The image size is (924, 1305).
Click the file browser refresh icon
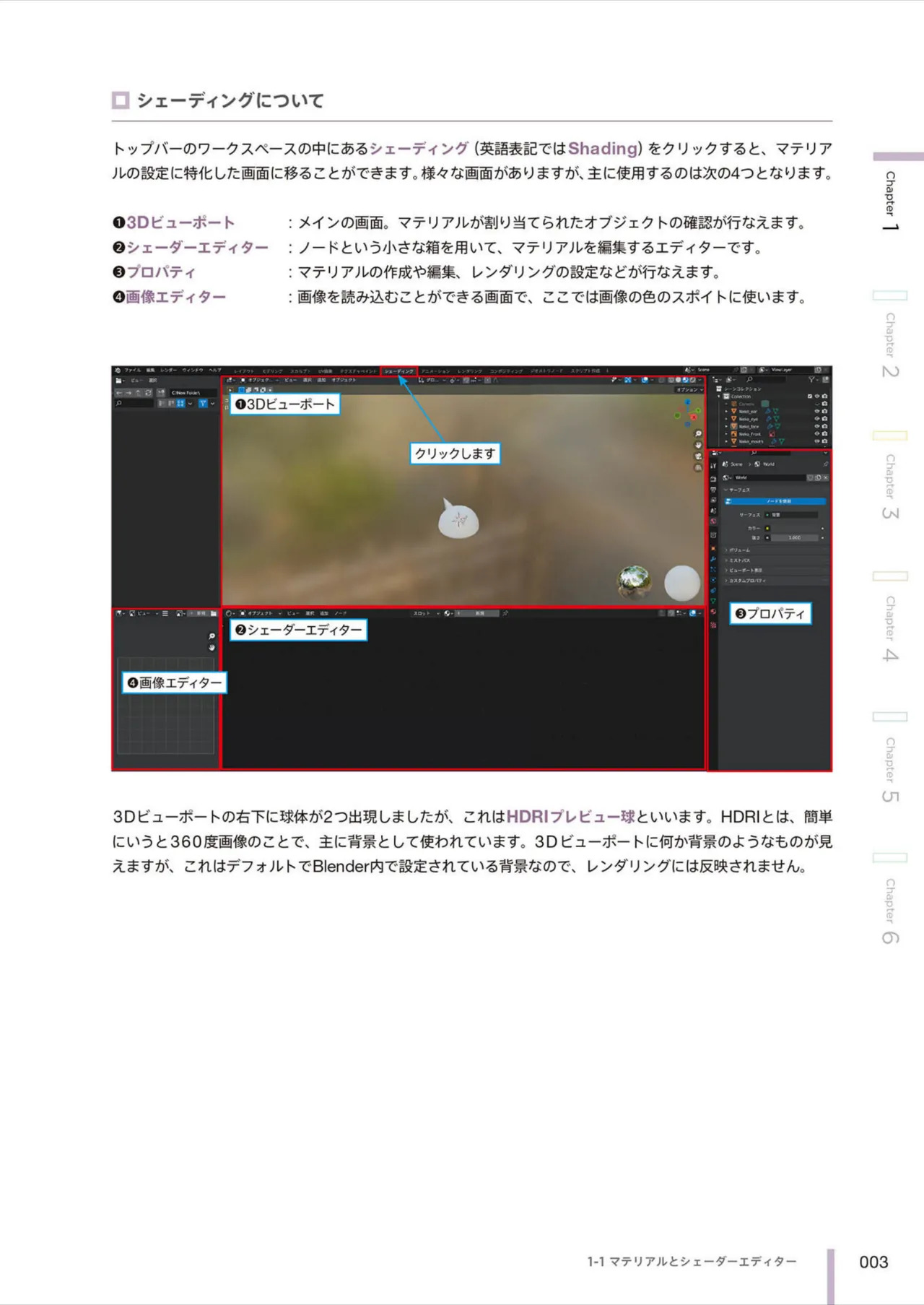coord(148,393)
